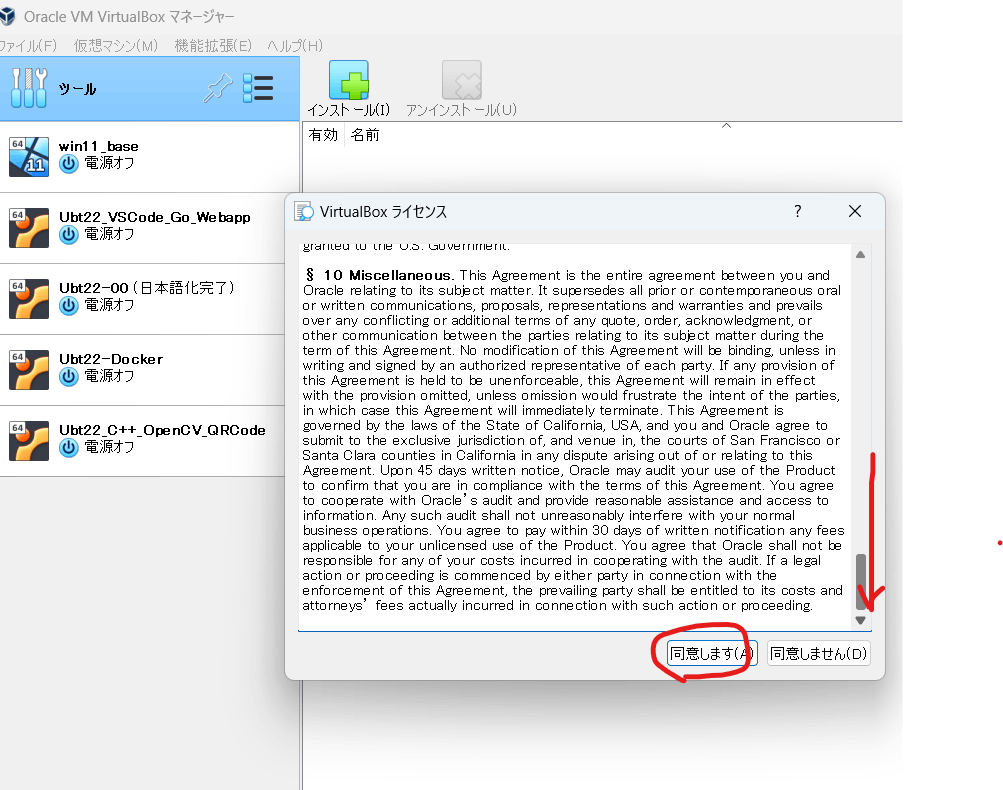Select the Tools wrench icon

point(29,88)
